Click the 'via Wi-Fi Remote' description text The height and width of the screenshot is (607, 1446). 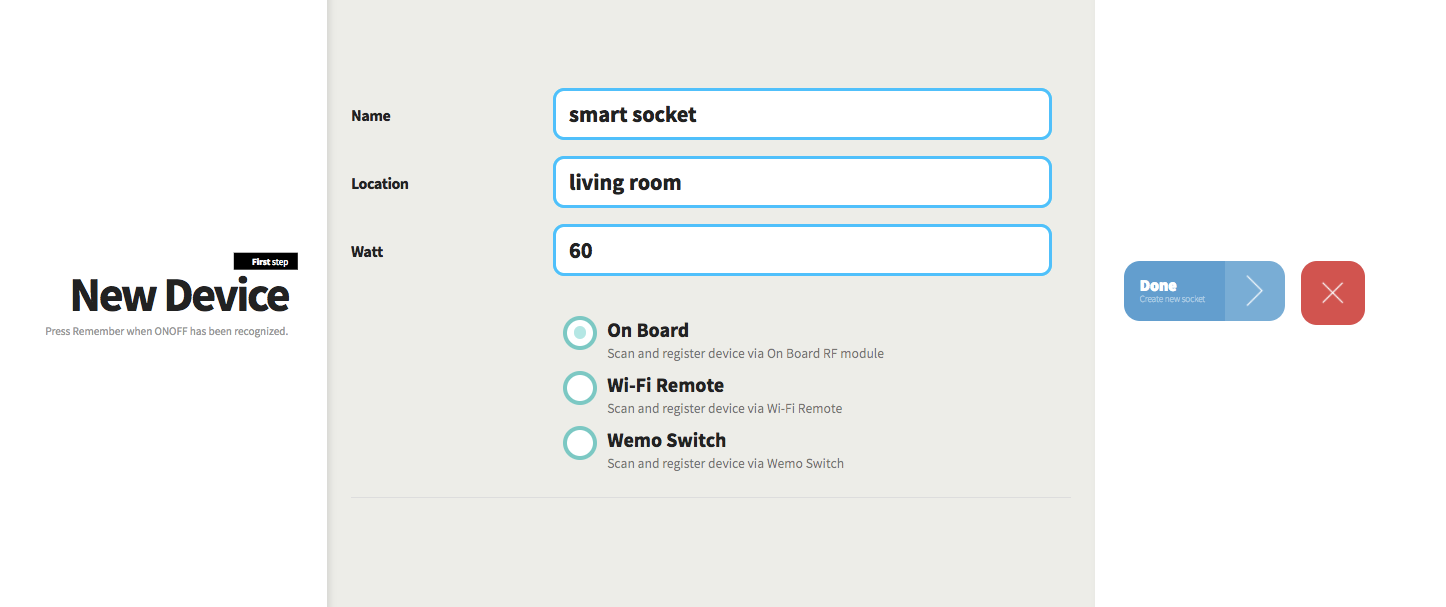(724, 408)
